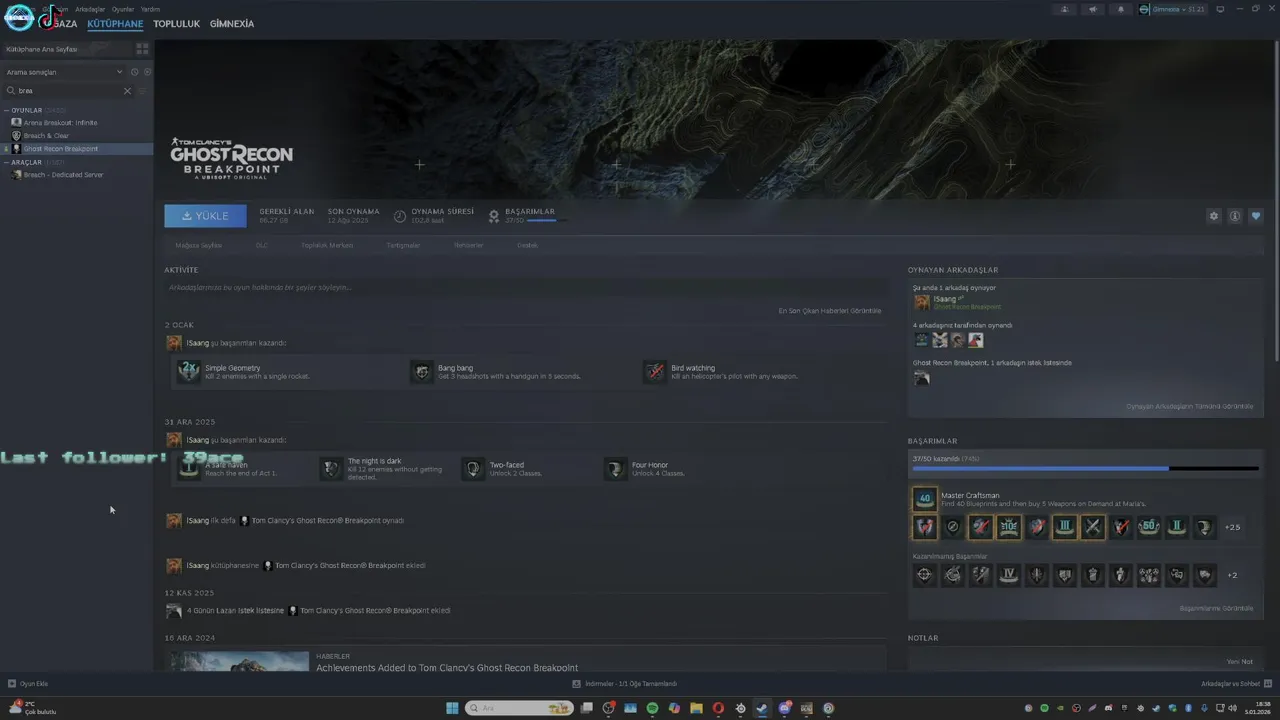Viewport: 1280px width, 720px height.
Task: Click the Bird watching achievement icon
Action: (x=655, y=372)
